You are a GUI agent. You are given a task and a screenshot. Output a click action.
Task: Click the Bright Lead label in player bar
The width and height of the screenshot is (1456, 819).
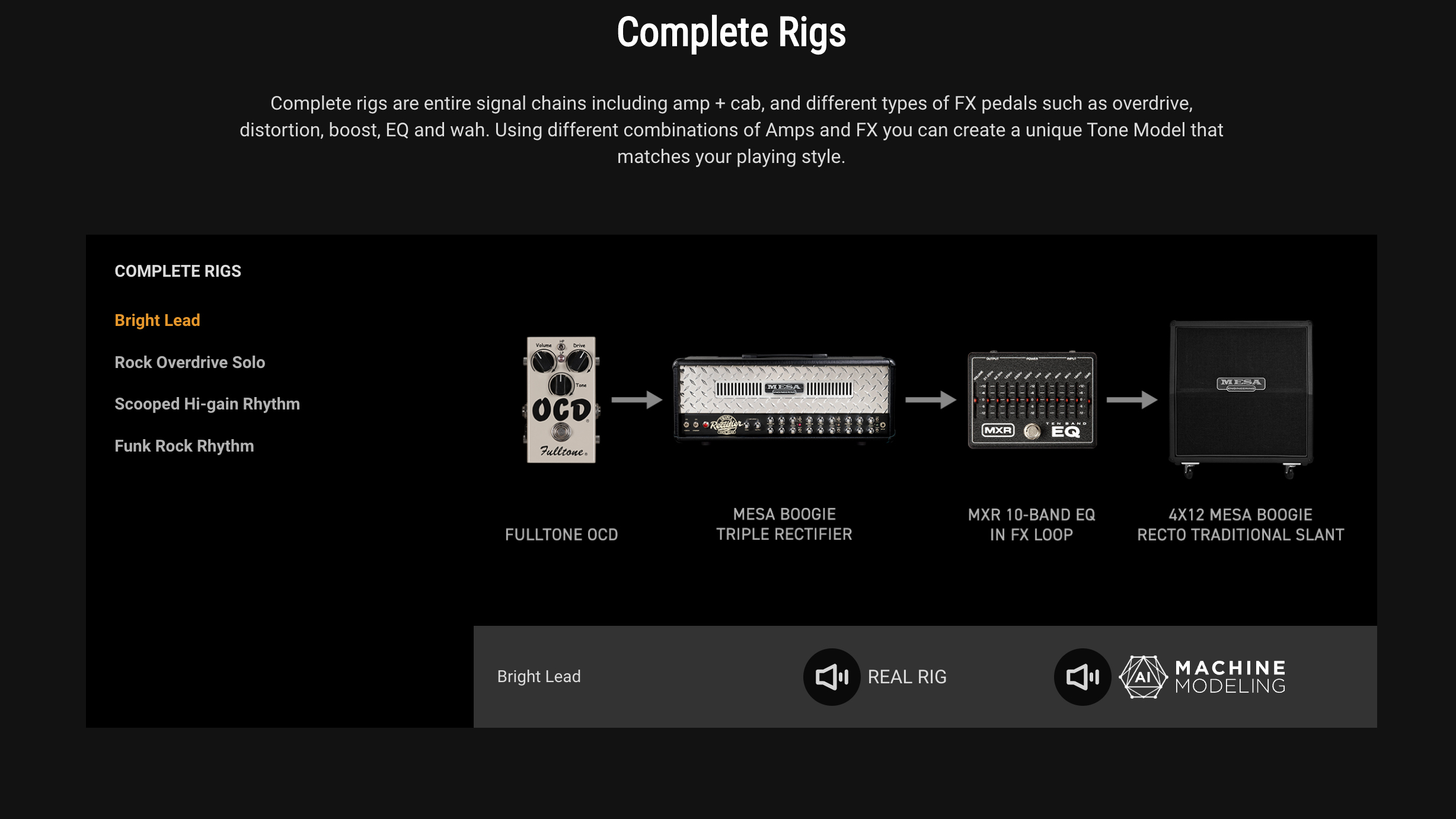pos(539,676)
